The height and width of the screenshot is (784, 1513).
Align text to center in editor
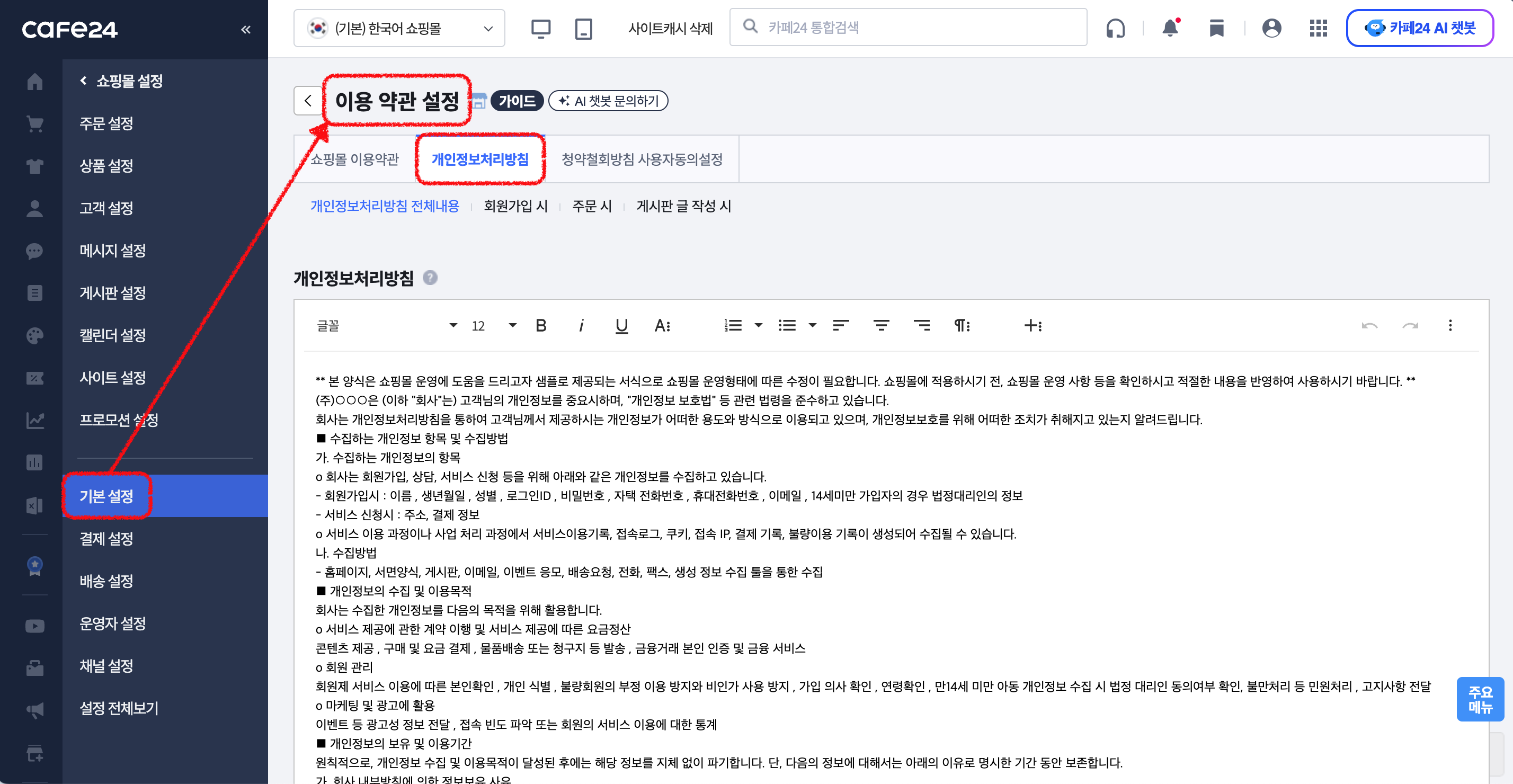point(881,325)
